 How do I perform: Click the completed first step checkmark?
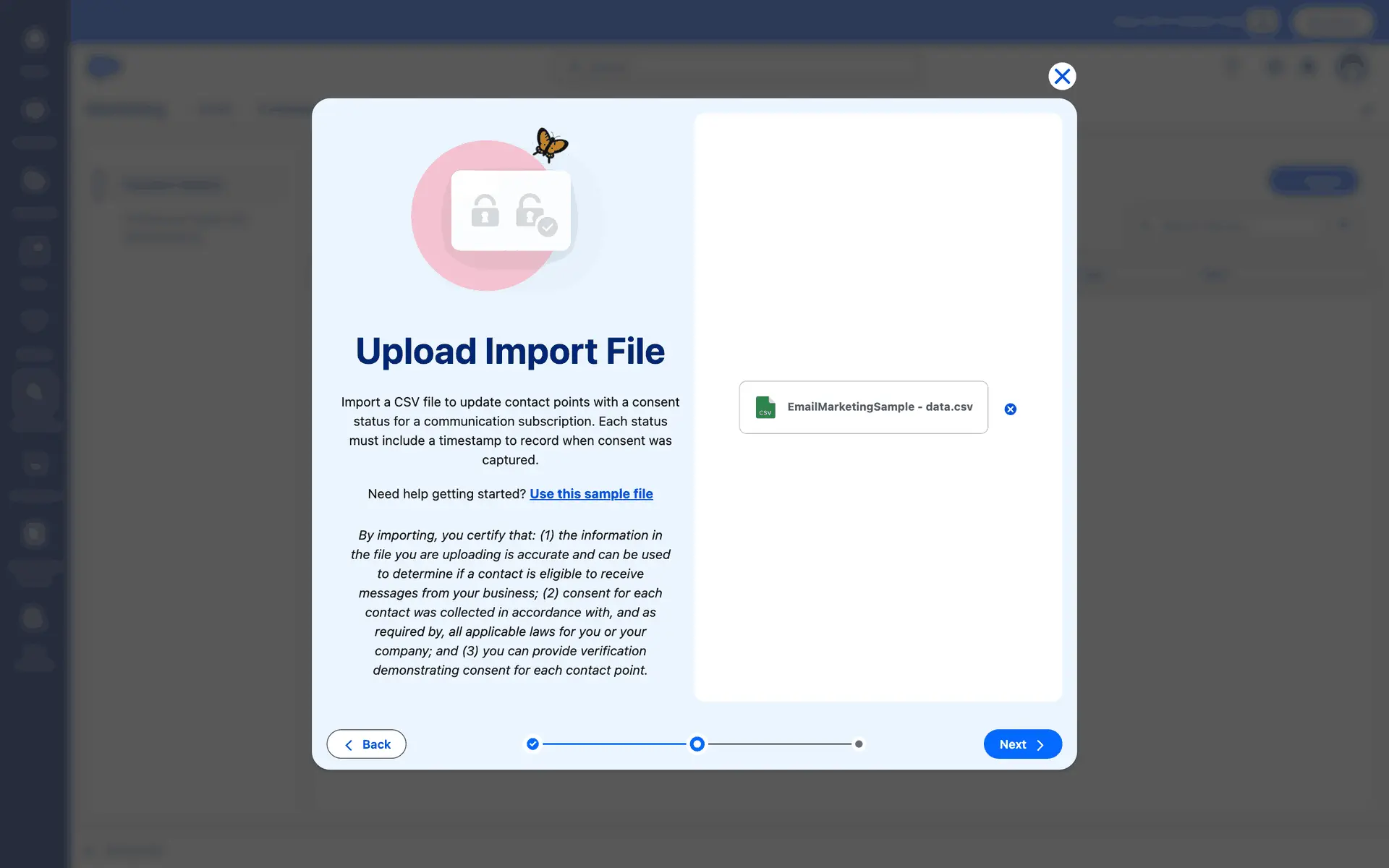(532, 744)
